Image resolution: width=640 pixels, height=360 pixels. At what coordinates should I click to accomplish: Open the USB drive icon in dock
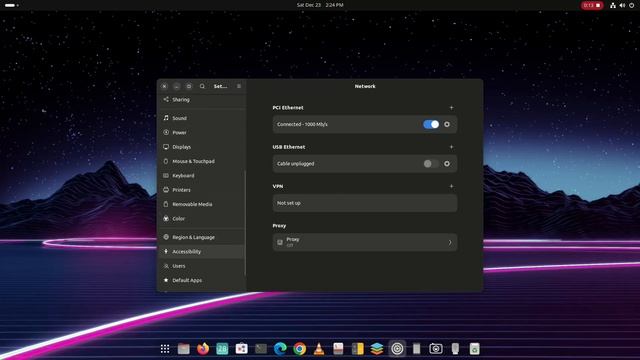click(455, 349)
